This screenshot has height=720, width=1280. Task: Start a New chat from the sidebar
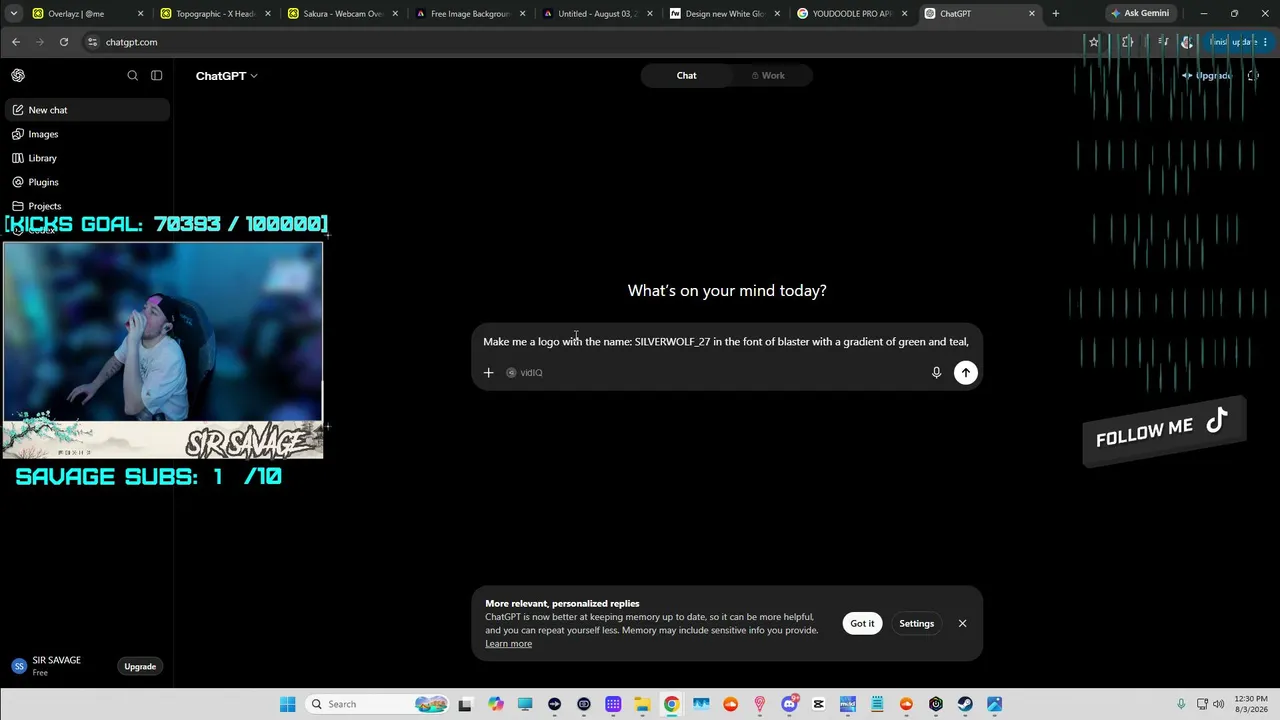click(x=87, y=110)
